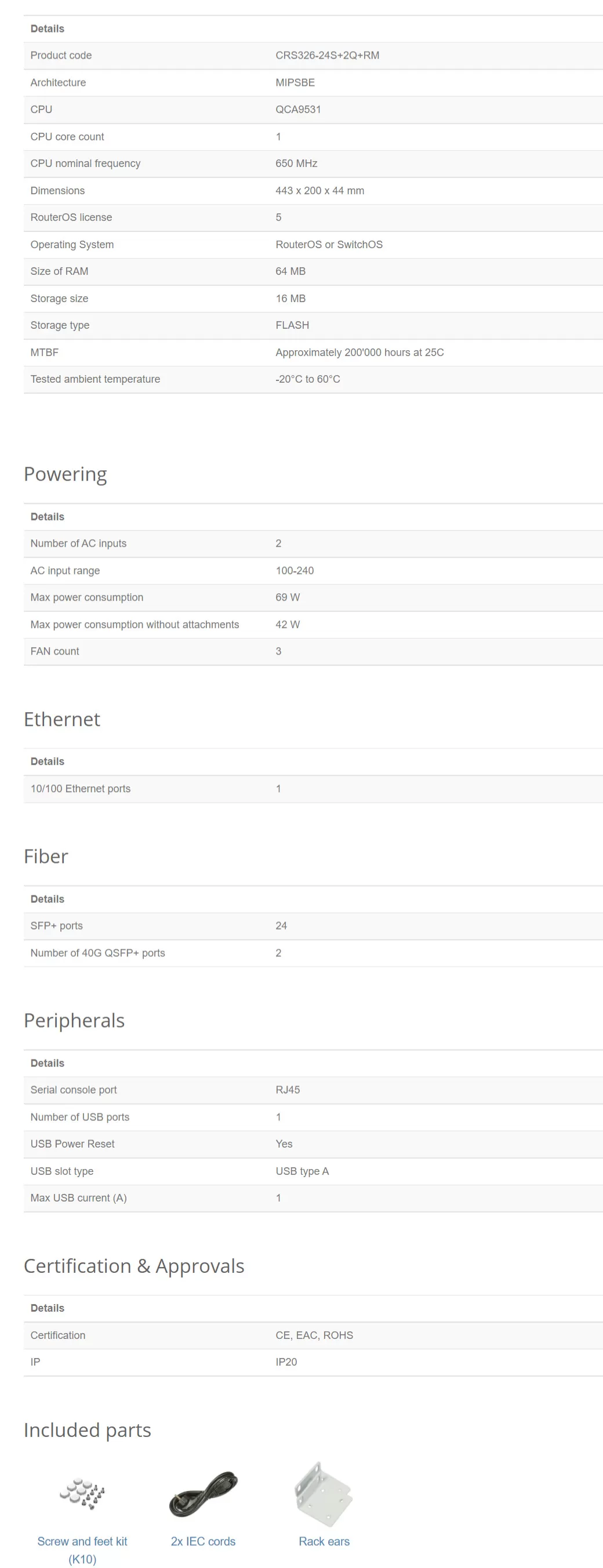Click the Peripherals section heading
Viewport: 603px width, 1568px height.
coord(74,1020)
